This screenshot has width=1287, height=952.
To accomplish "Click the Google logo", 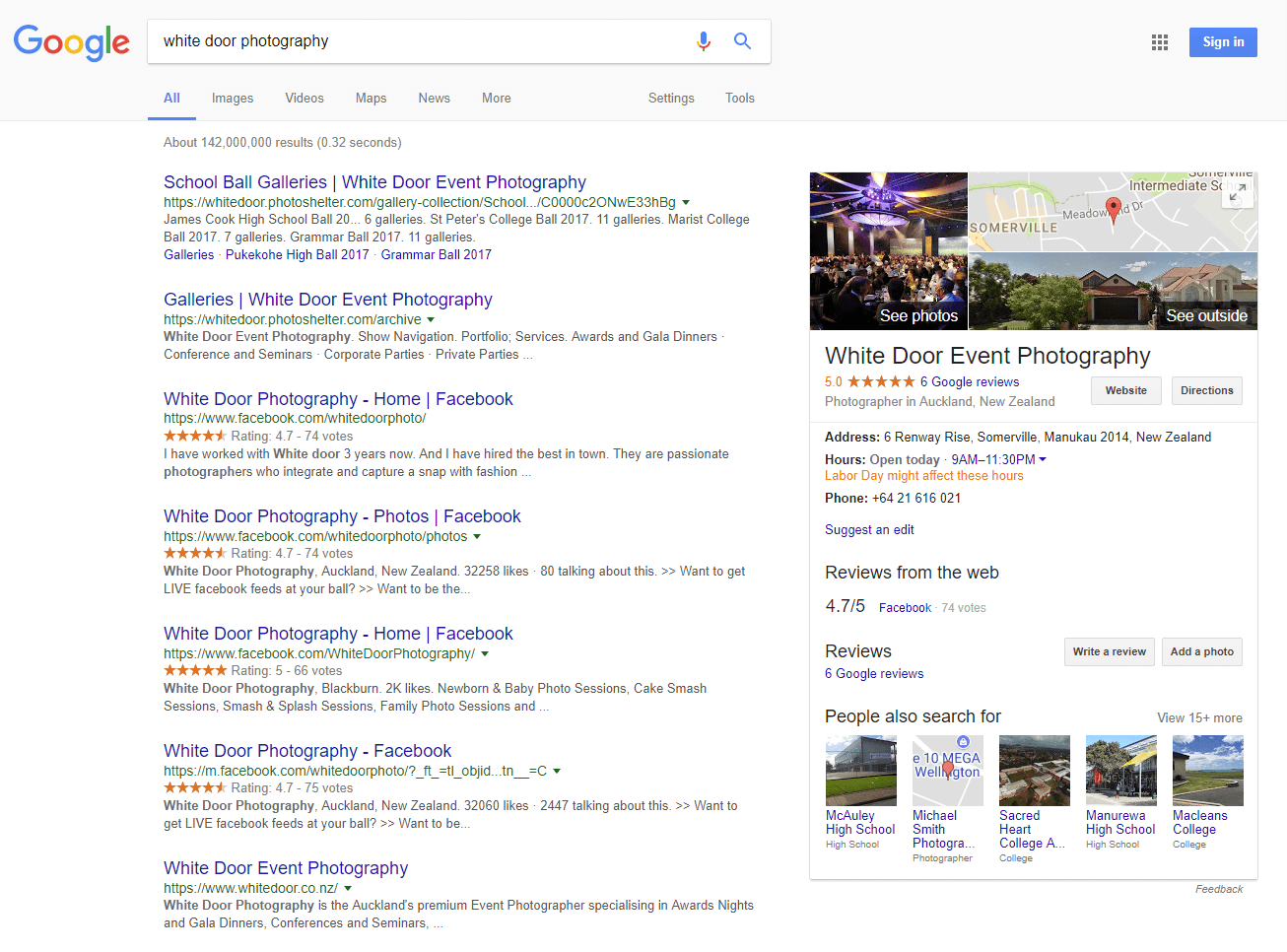I will (71, 42).
